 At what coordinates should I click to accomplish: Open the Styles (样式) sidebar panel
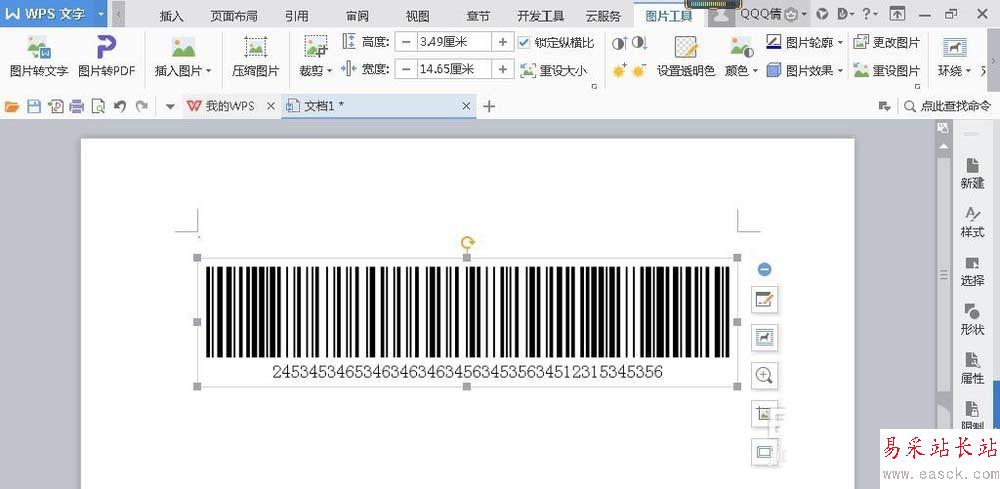point(972,222)
